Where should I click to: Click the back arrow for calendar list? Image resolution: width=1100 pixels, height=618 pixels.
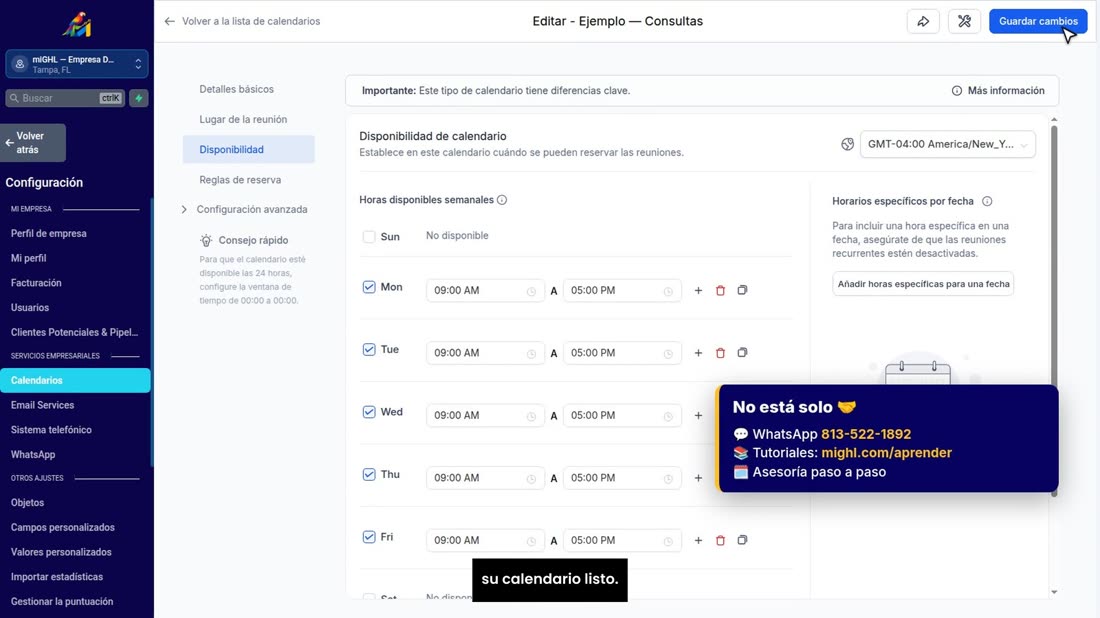point(170,21)
